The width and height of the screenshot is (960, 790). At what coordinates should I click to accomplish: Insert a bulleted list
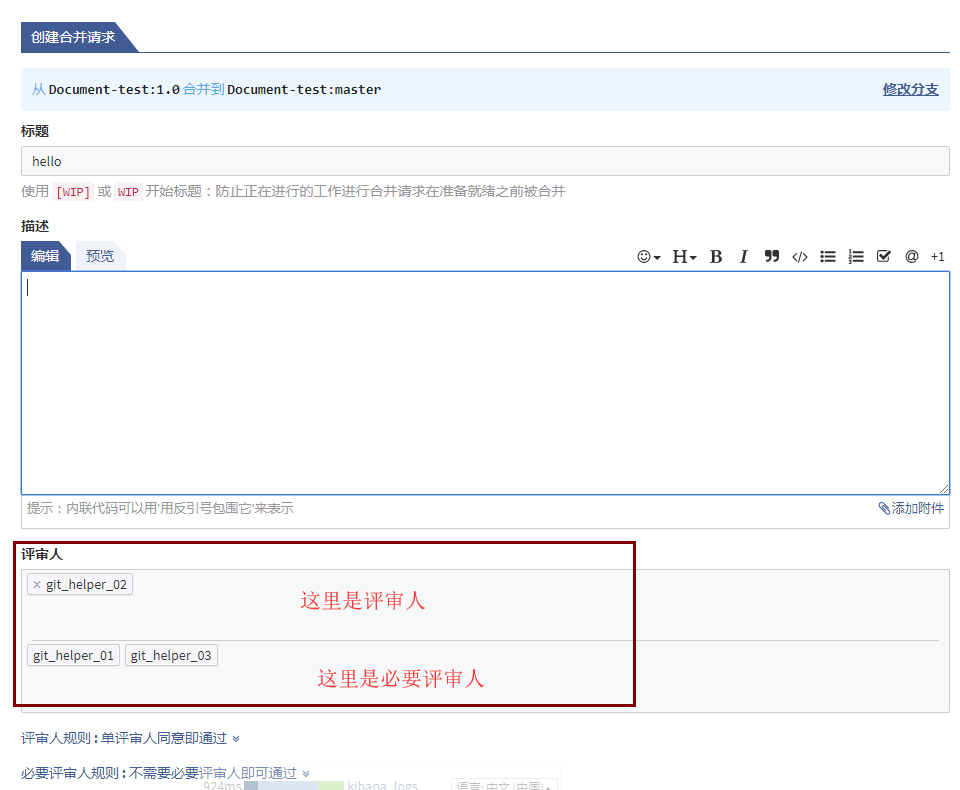pyautogui.click(x=828, y=257)
